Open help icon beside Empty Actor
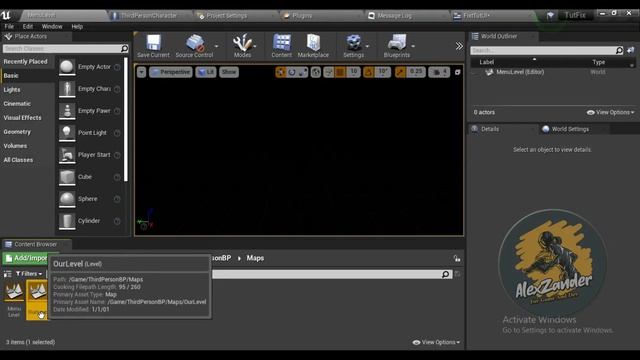 117,67
